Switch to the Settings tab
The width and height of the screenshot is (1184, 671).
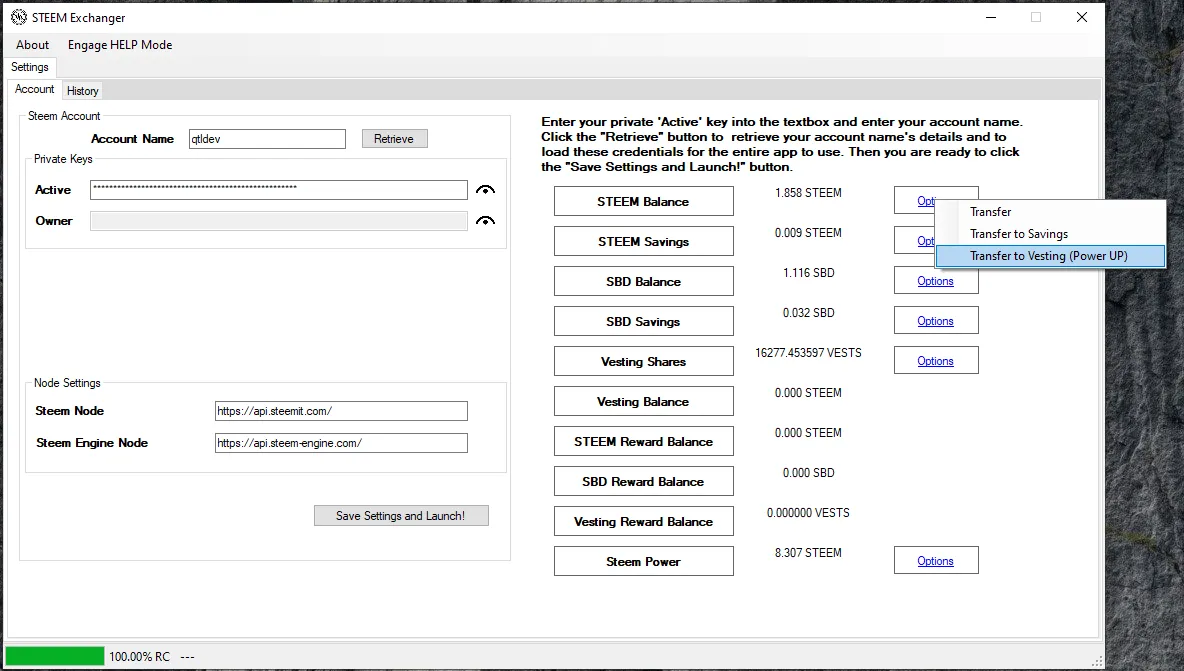pyautogui.click(x=29, y=66)
